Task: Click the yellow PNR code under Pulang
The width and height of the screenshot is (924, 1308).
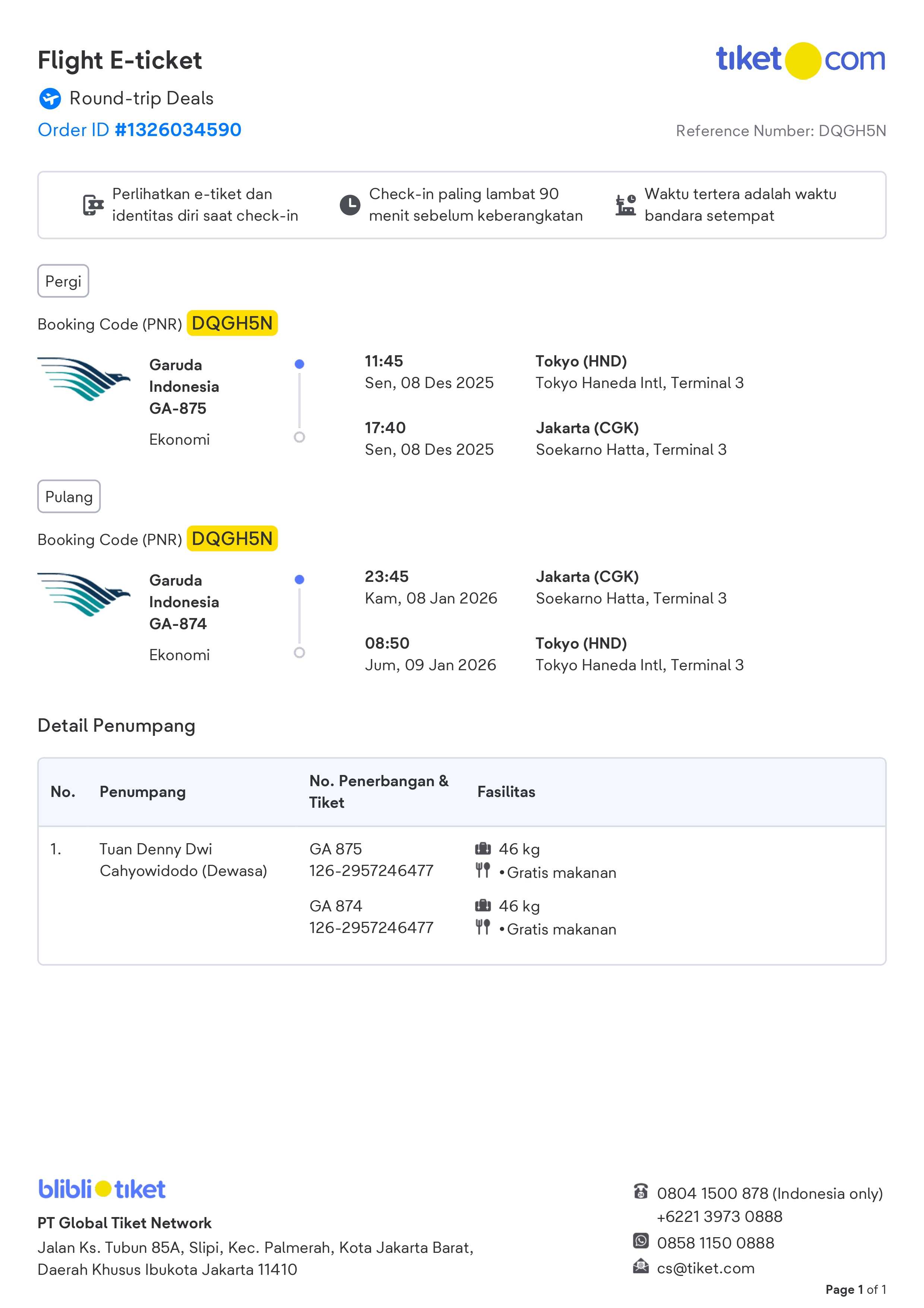Action: (x=232, y=539)
